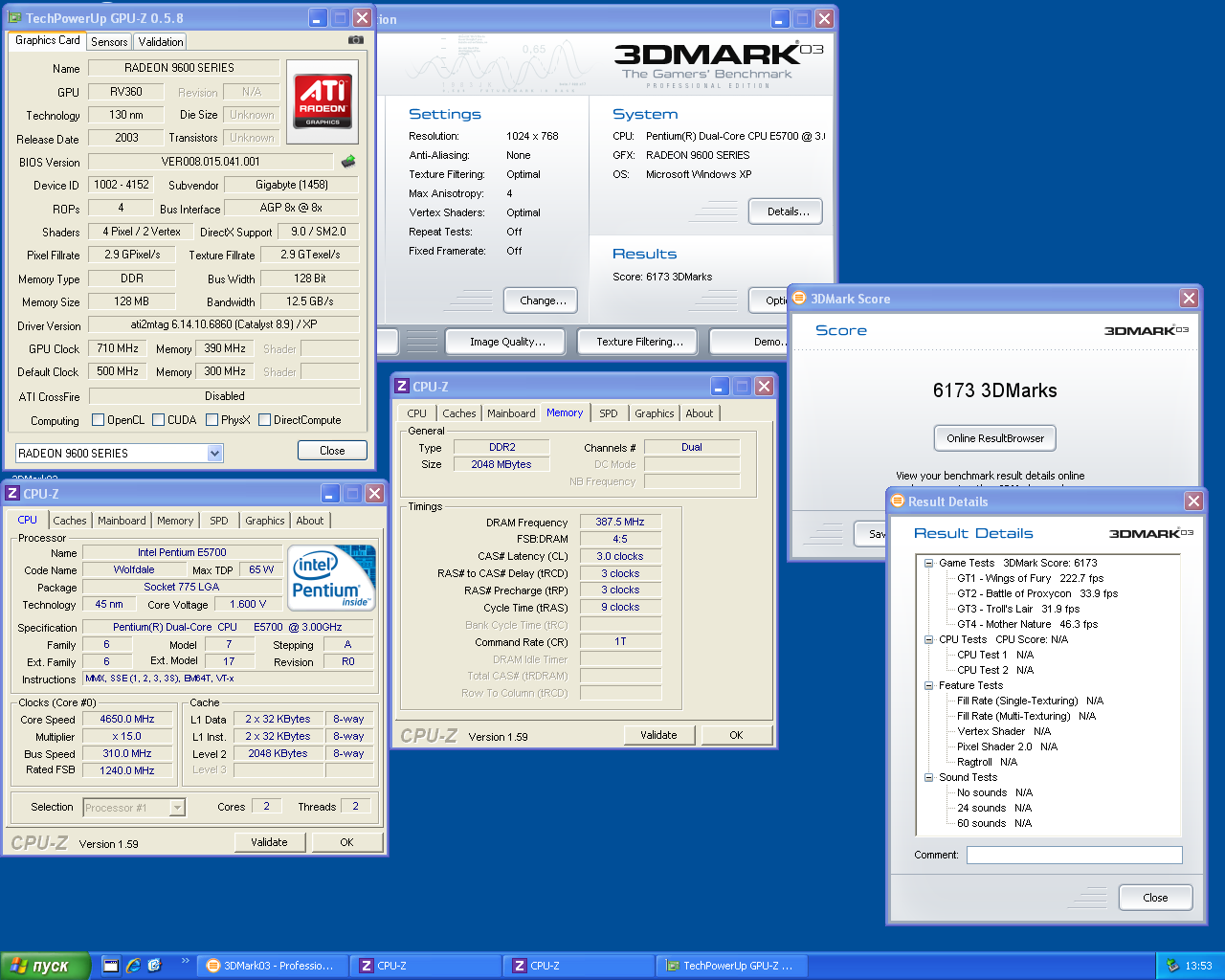Collapse the CPU Tests tree node

click(928, 639)
